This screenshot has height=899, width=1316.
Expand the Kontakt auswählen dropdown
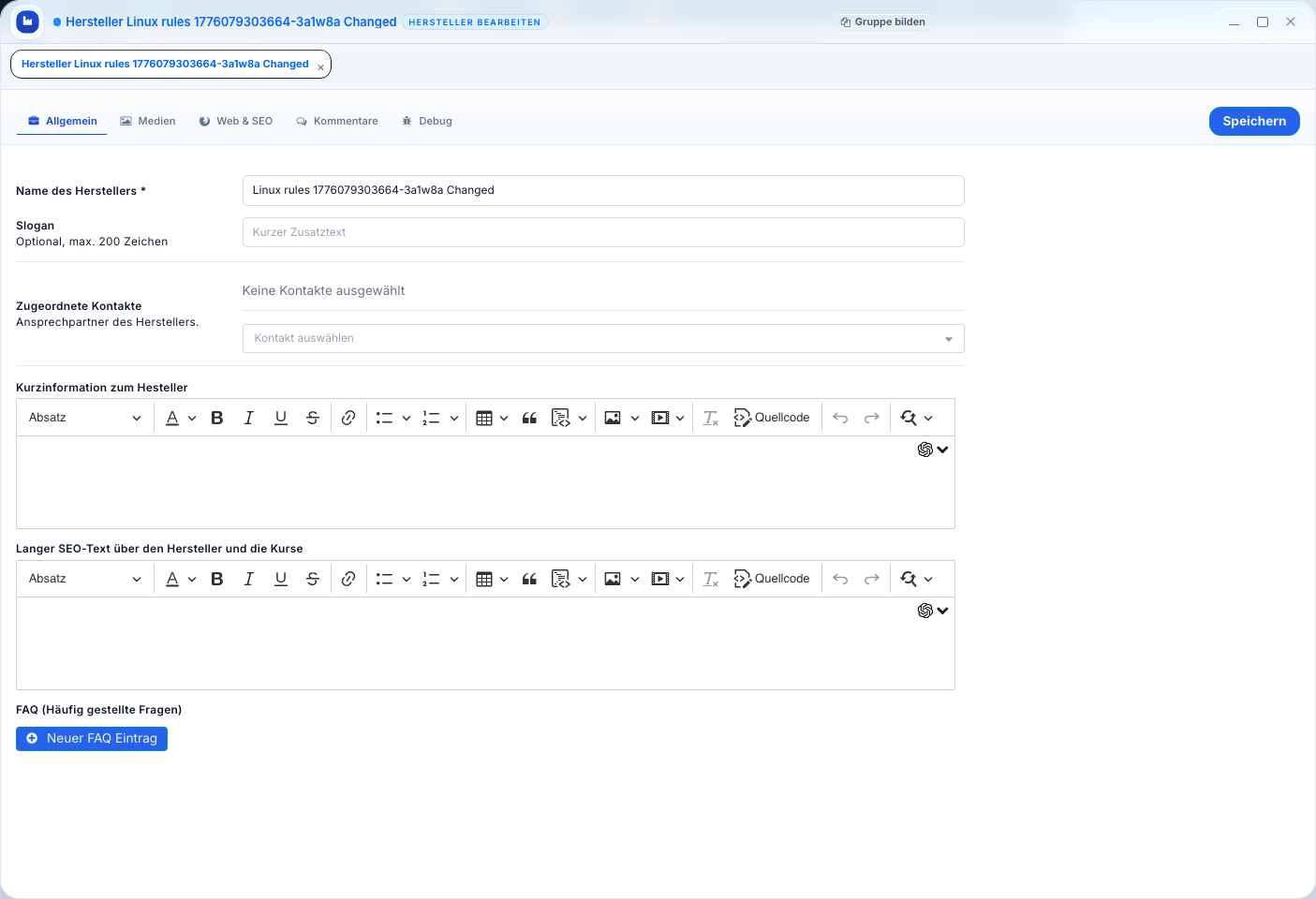pos(602,338)
